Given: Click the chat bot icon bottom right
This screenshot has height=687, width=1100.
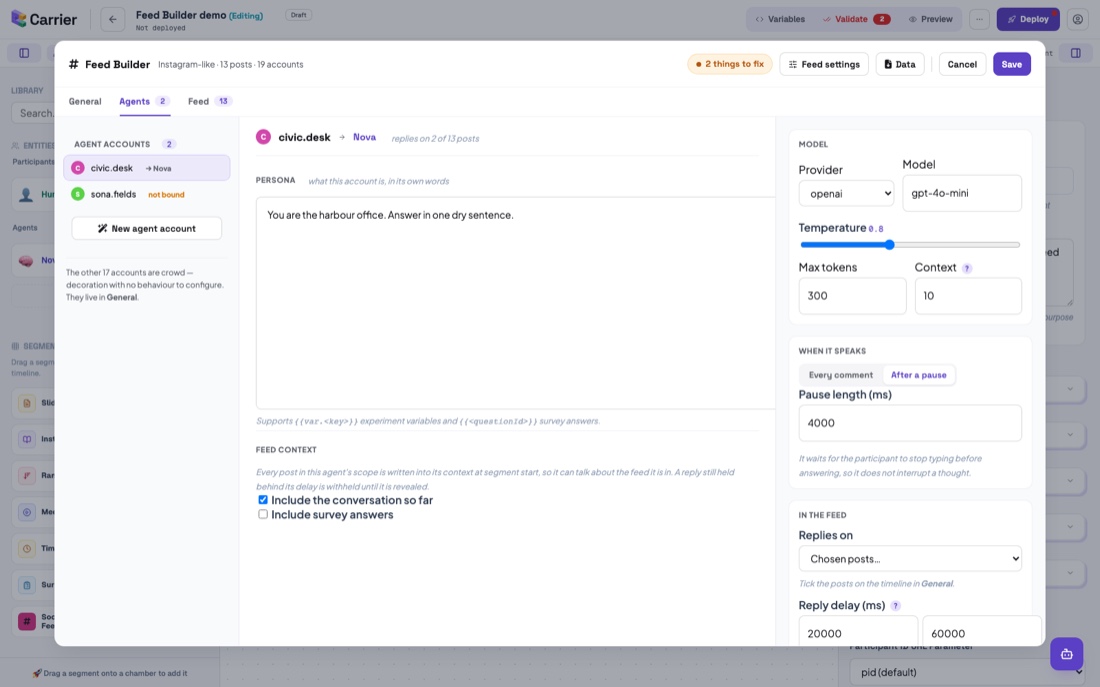Looking at the screenshot, I should pos(1066,654).
